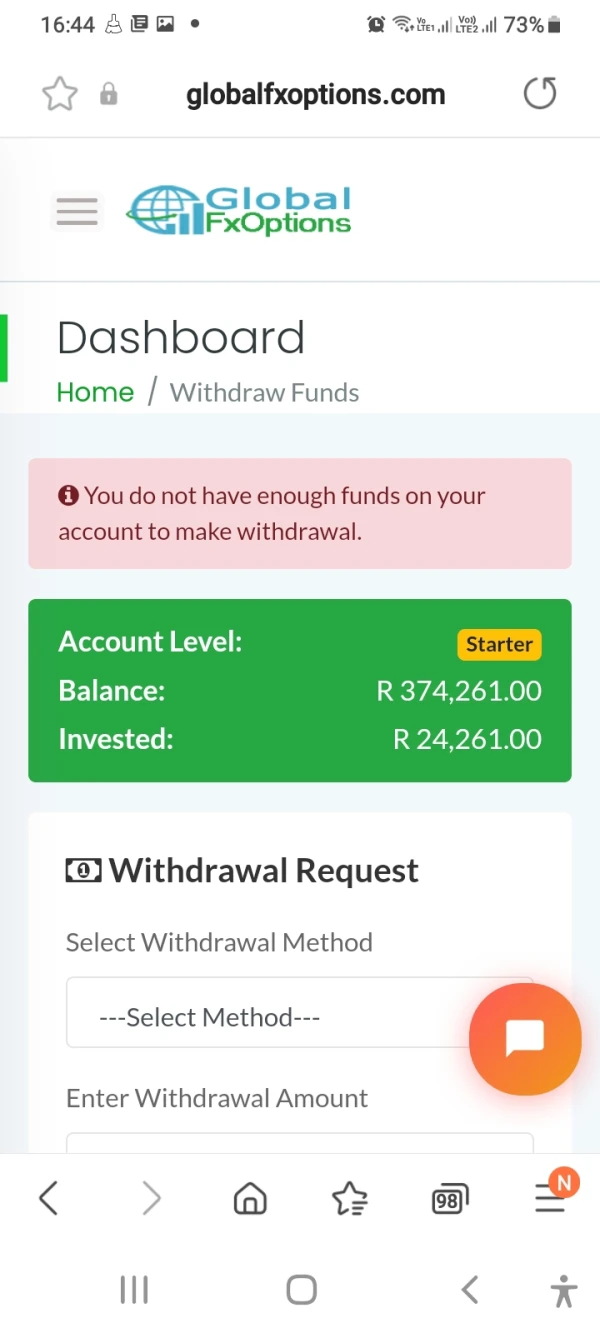Image resolution: width=600 pixels, height=1333 pixels.
Task: Click the Starter account level badge
Action: [x=499, y=644]
